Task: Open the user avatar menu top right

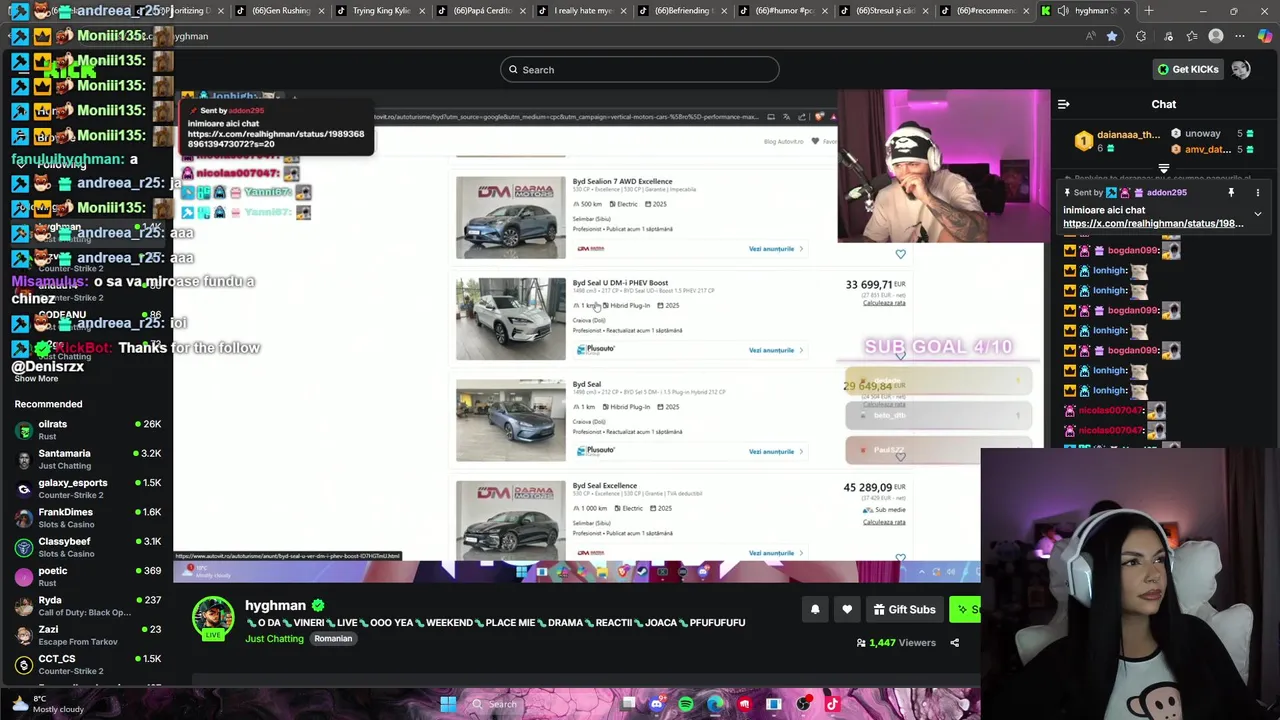Action: (1241, 69)
